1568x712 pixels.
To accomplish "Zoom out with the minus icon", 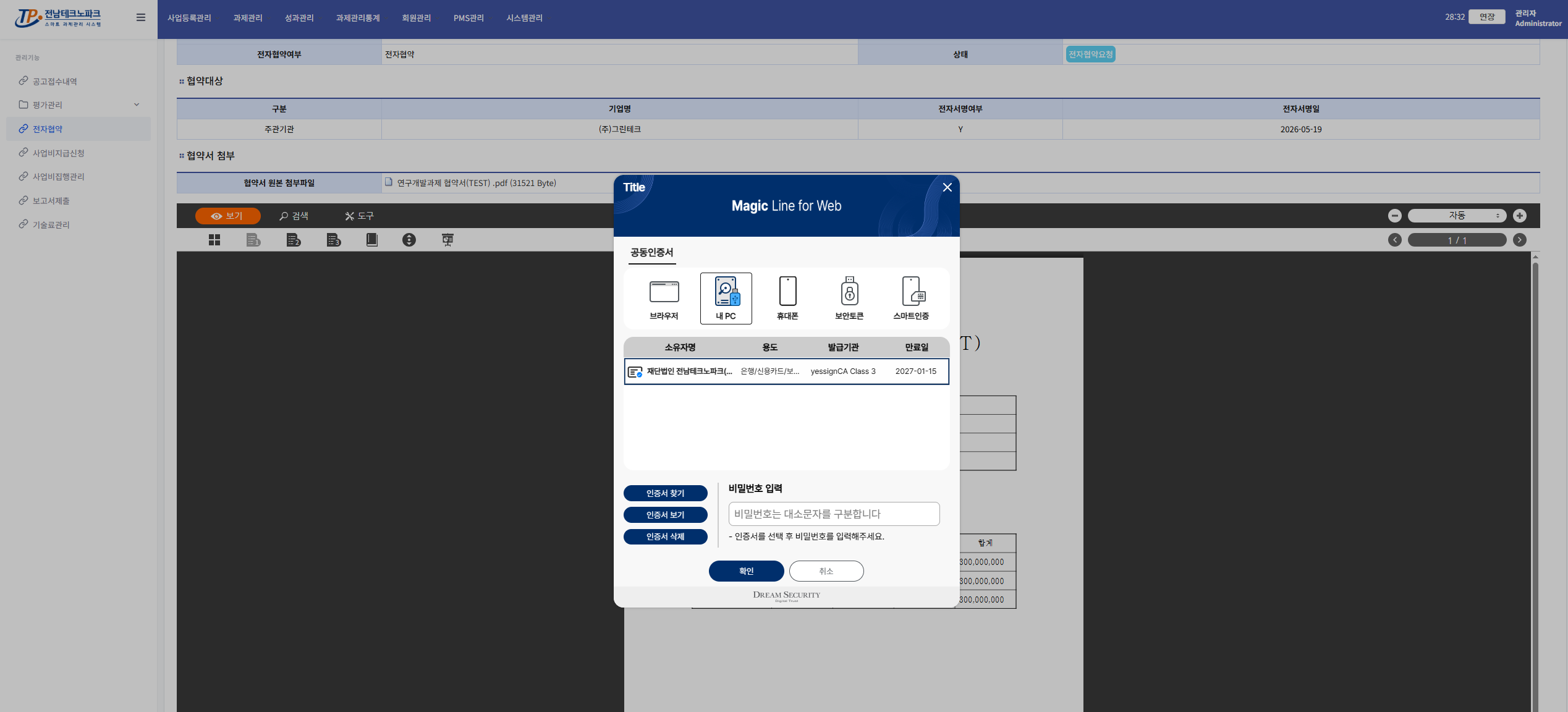I will pos(1395,216).
